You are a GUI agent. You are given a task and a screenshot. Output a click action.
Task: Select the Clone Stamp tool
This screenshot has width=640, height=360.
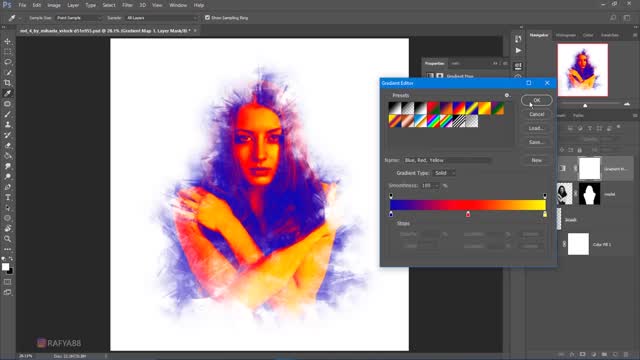[7, 124]
